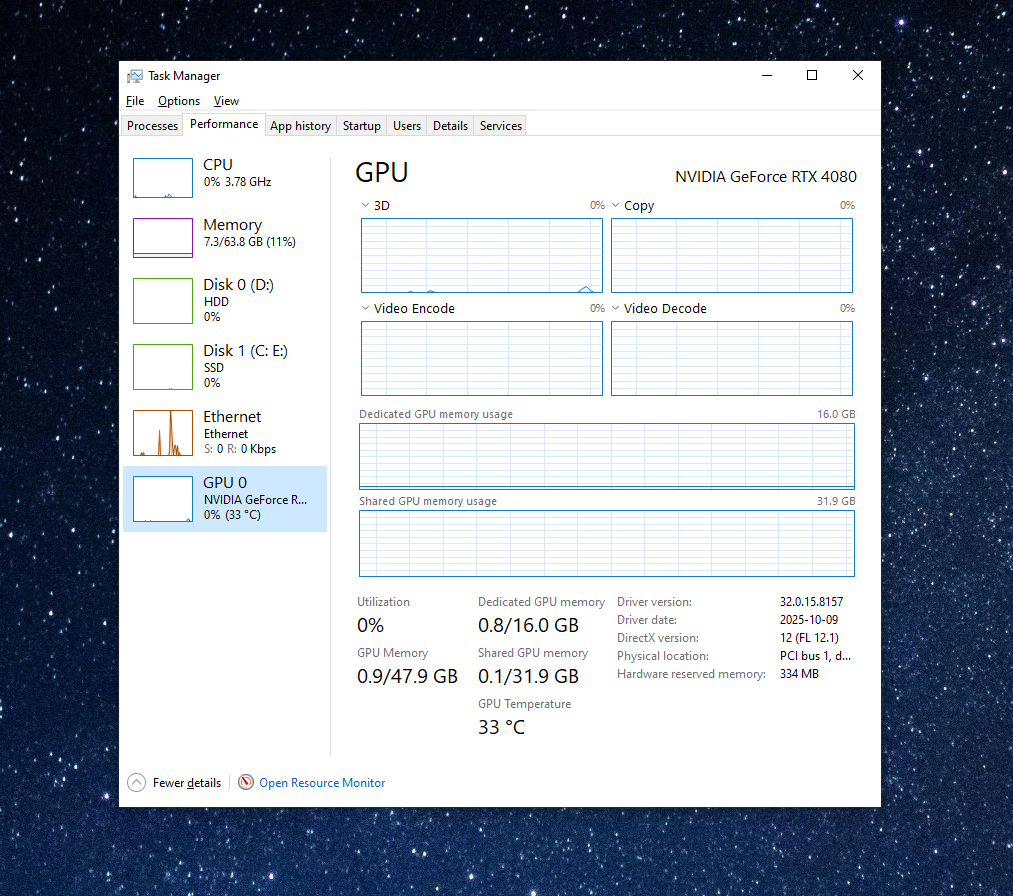Select the CPU mini graph thumbnail

(163, 178)
